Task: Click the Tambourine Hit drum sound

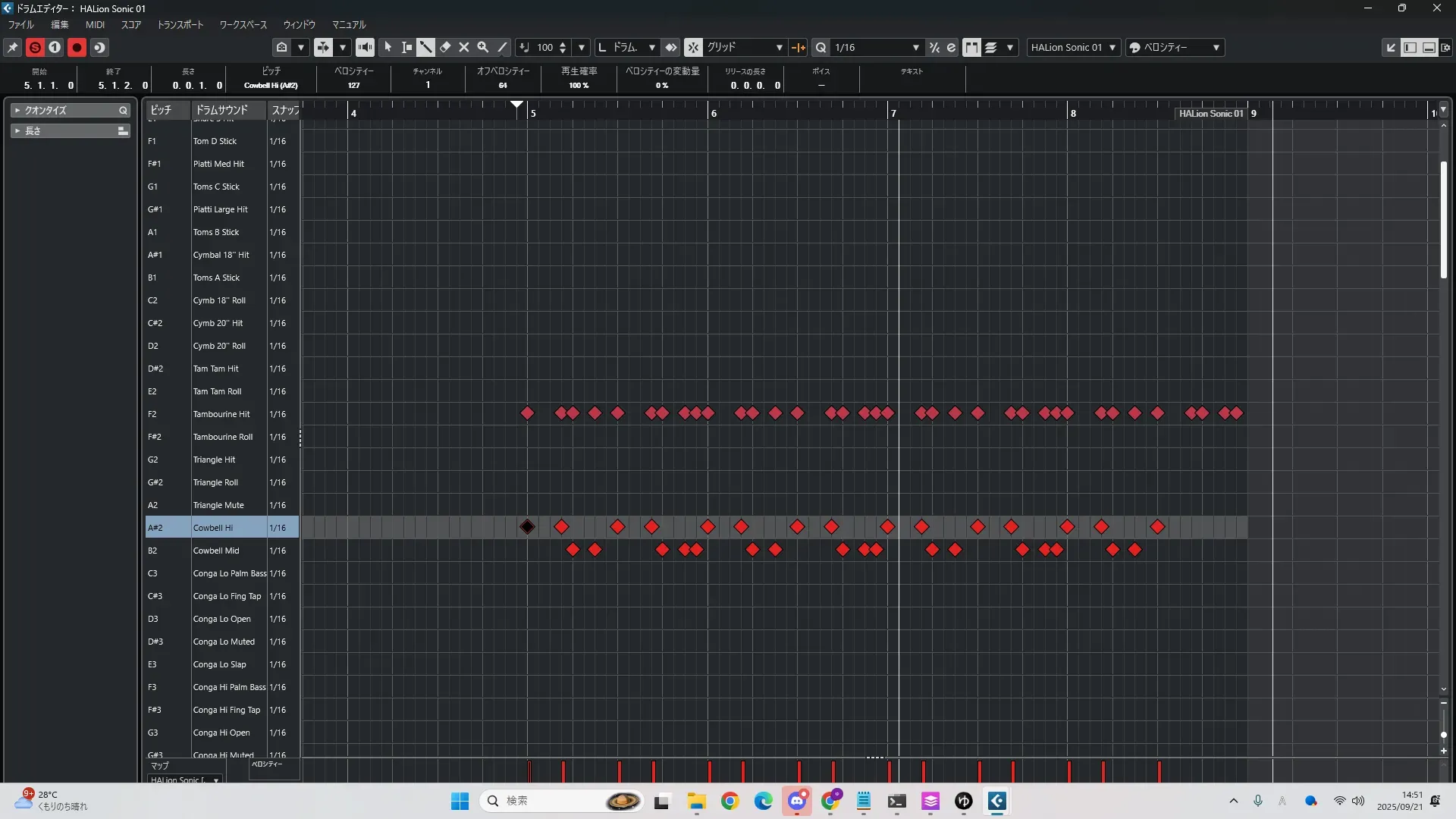Action: pyautogui.click(x=221, y=414)
